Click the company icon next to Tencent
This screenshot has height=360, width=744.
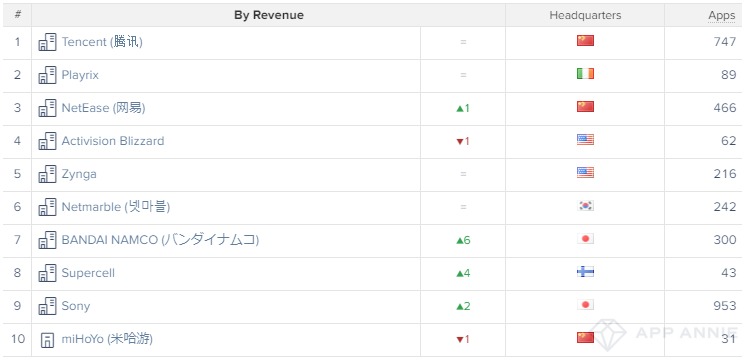click(47, 42)
